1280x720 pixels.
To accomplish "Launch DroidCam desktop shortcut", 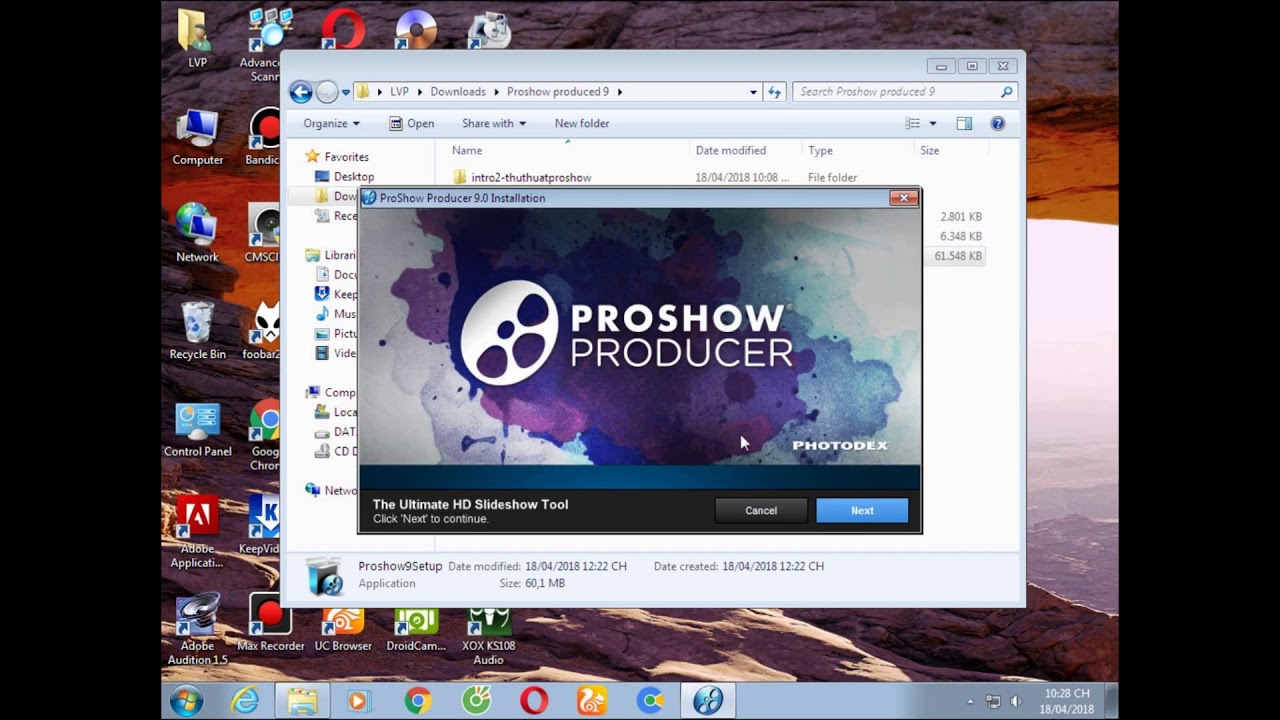I will coord(416,630).
